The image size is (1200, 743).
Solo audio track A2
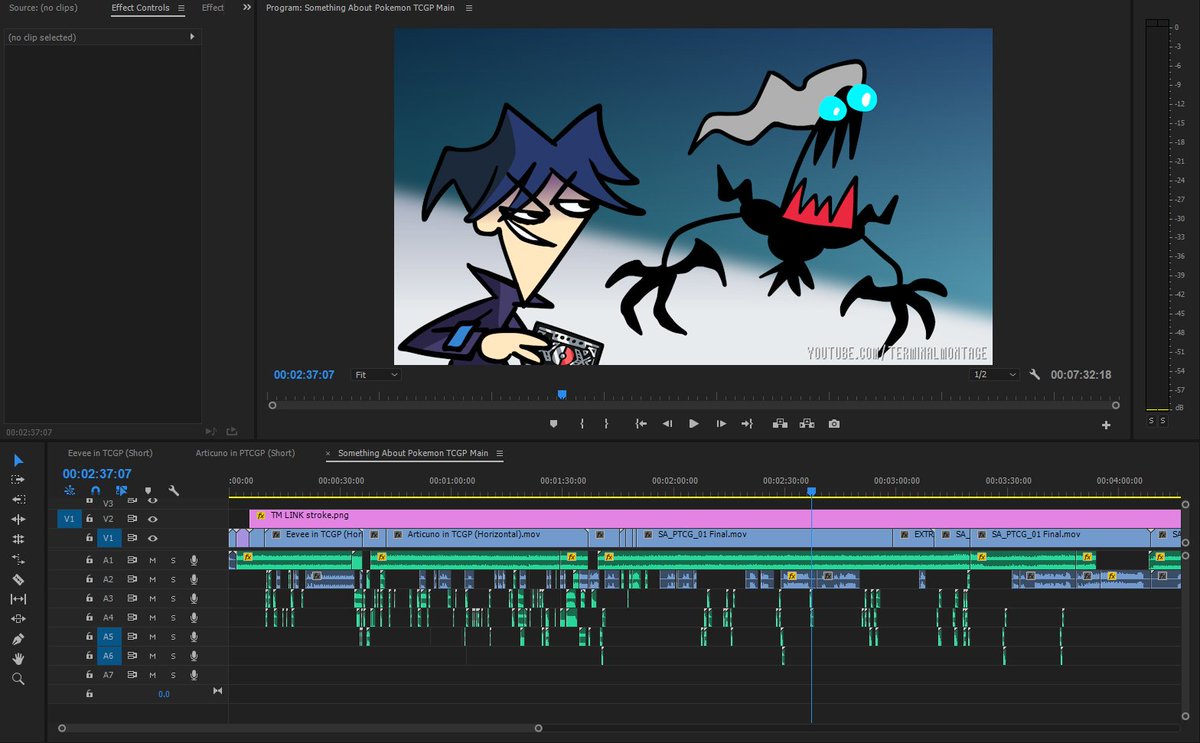tap(172, 578)
